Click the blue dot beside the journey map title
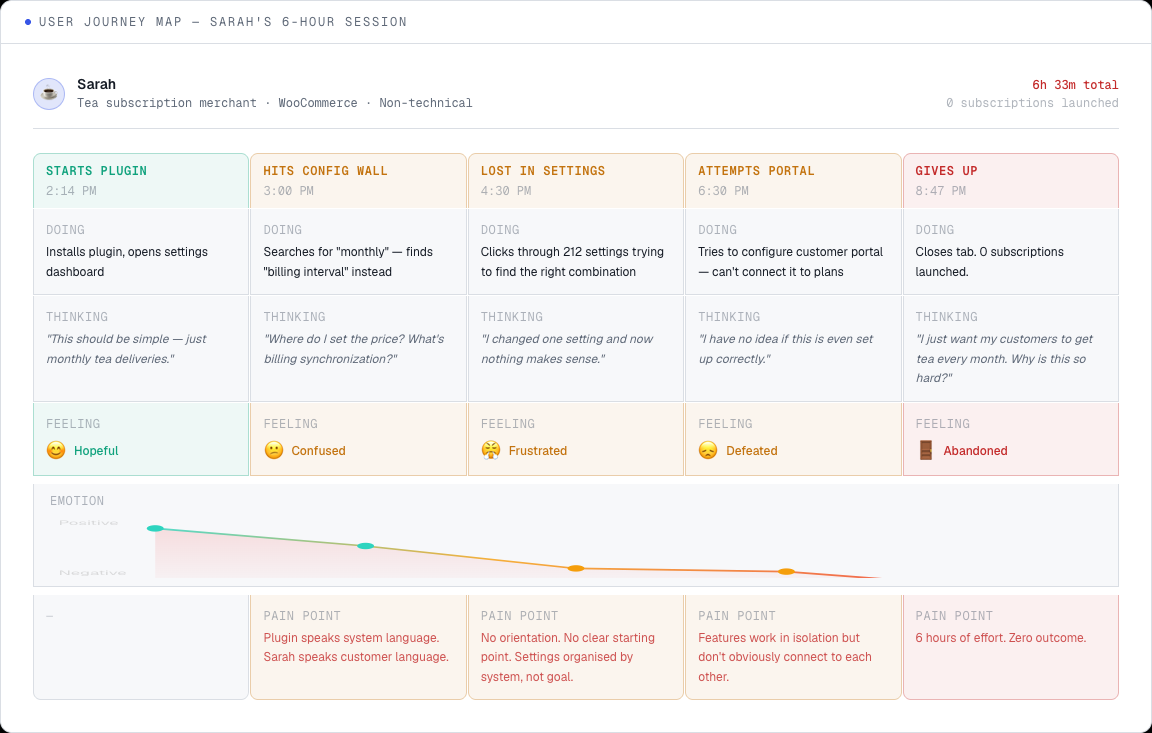Image resolution: width=1152 pixels, height=733 pixels. [27, 21]
